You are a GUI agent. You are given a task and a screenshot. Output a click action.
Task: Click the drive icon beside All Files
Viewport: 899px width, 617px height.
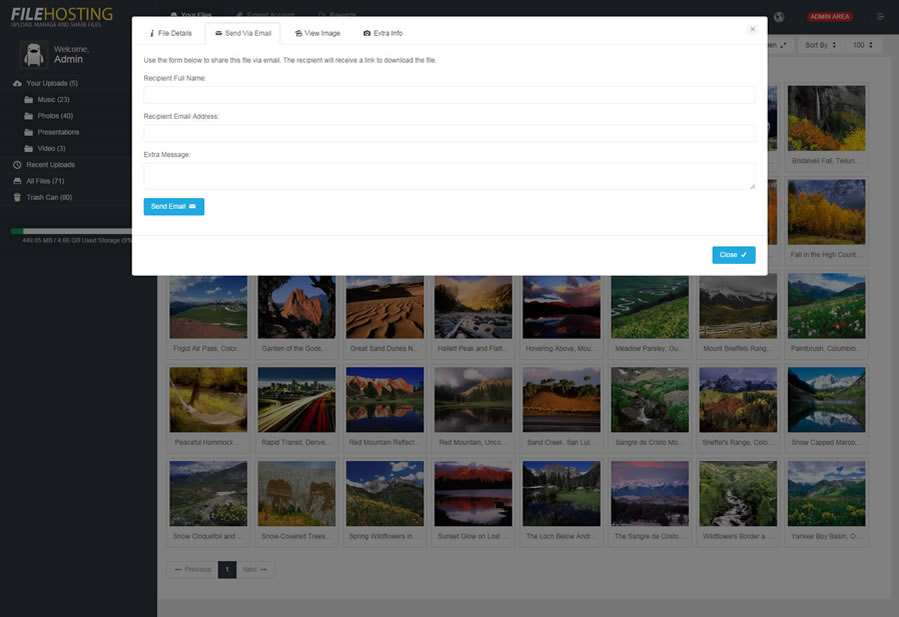click(17, 181)
